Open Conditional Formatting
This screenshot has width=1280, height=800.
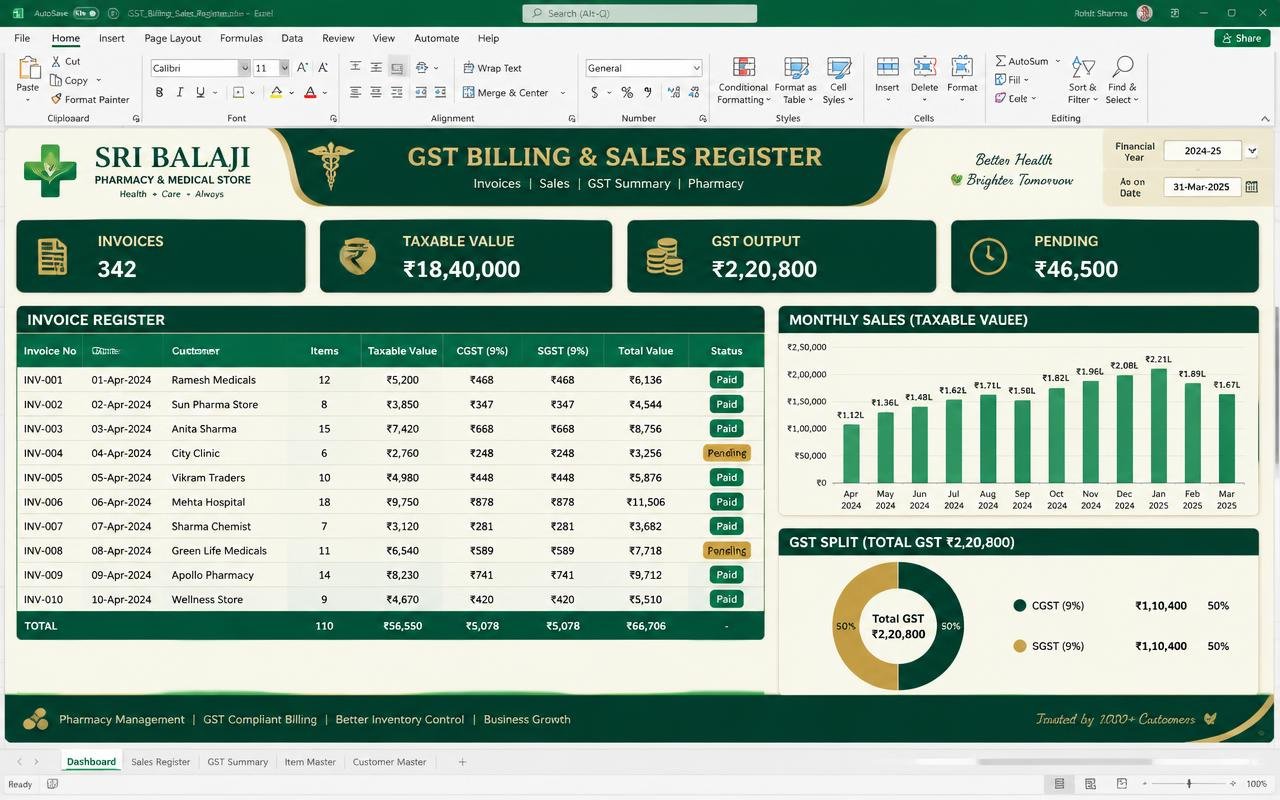(x=744, y=80)
